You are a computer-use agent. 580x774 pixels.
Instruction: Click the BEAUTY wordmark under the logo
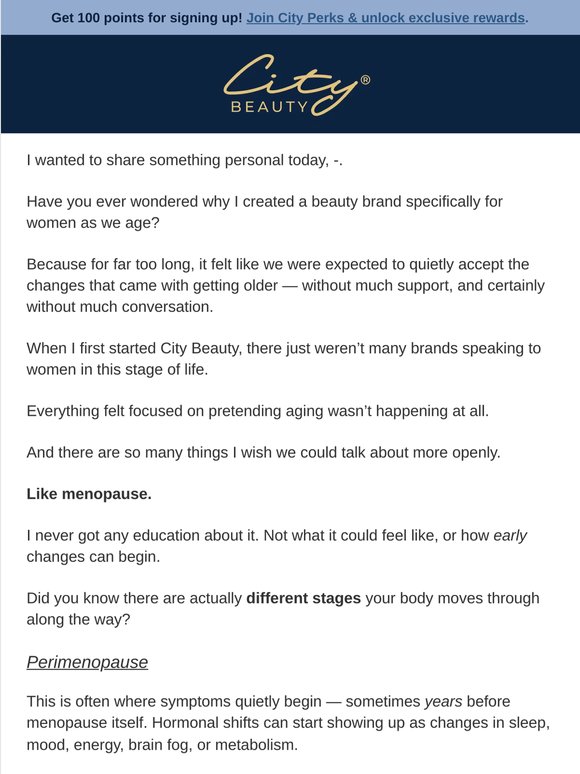click(x=270, y=107)
